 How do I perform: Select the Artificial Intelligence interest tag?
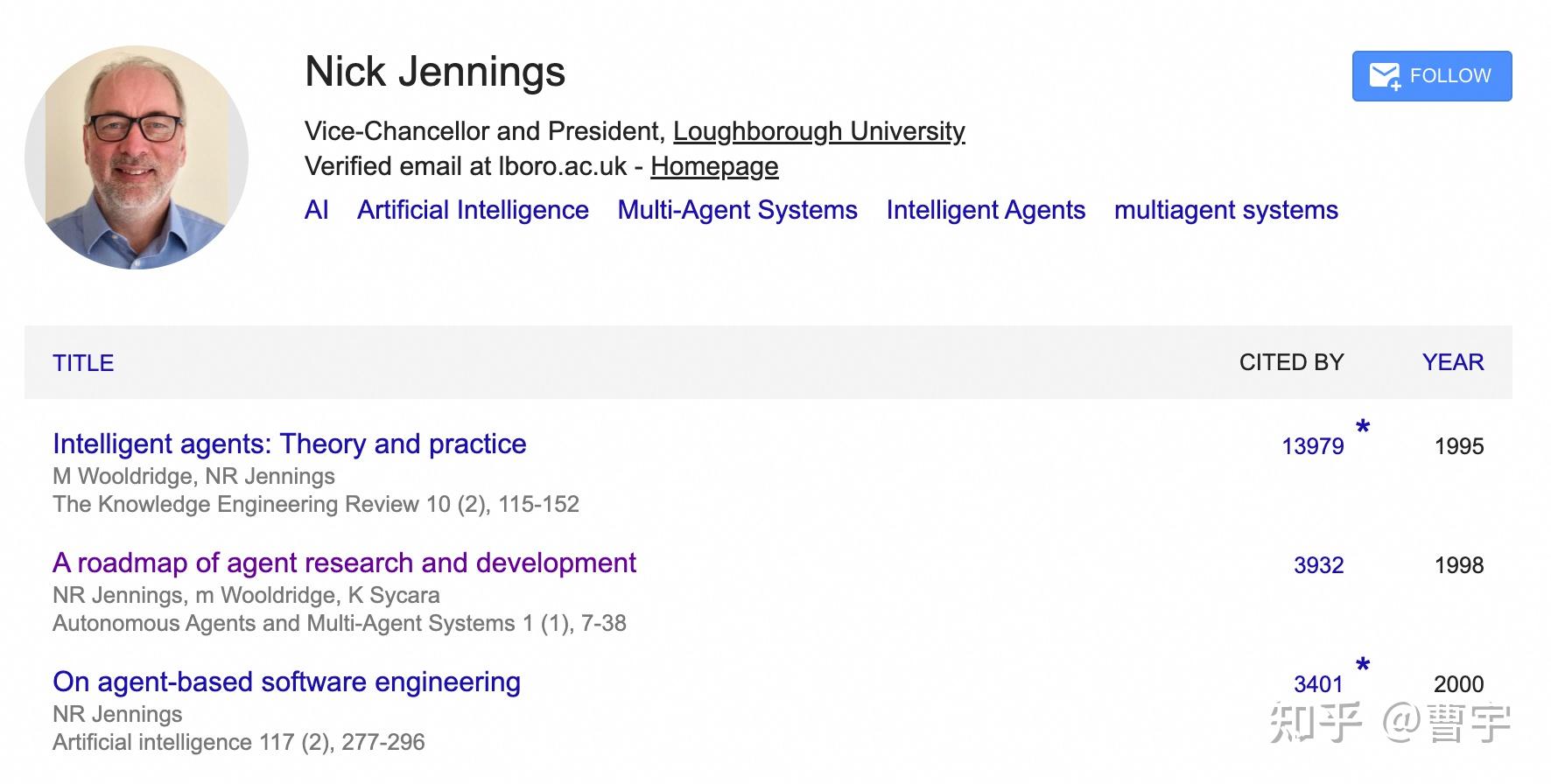[x=473, y=210]
